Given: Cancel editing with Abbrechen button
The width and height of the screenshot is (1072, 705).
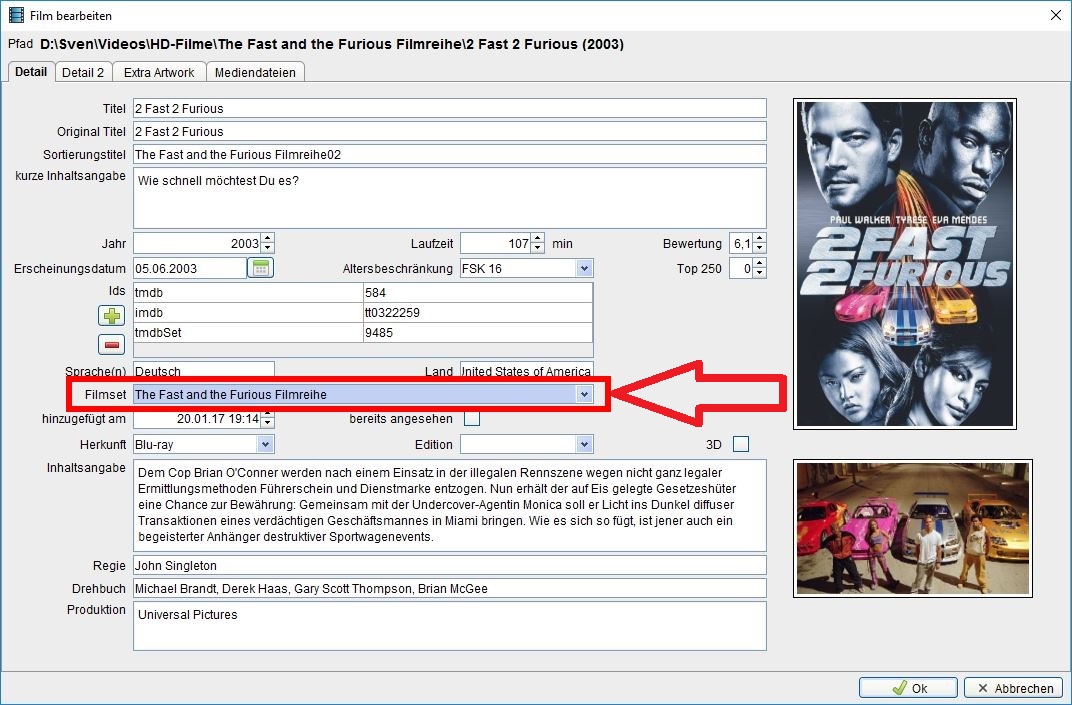Looking at the screenshot, I should pos(1014,688).
